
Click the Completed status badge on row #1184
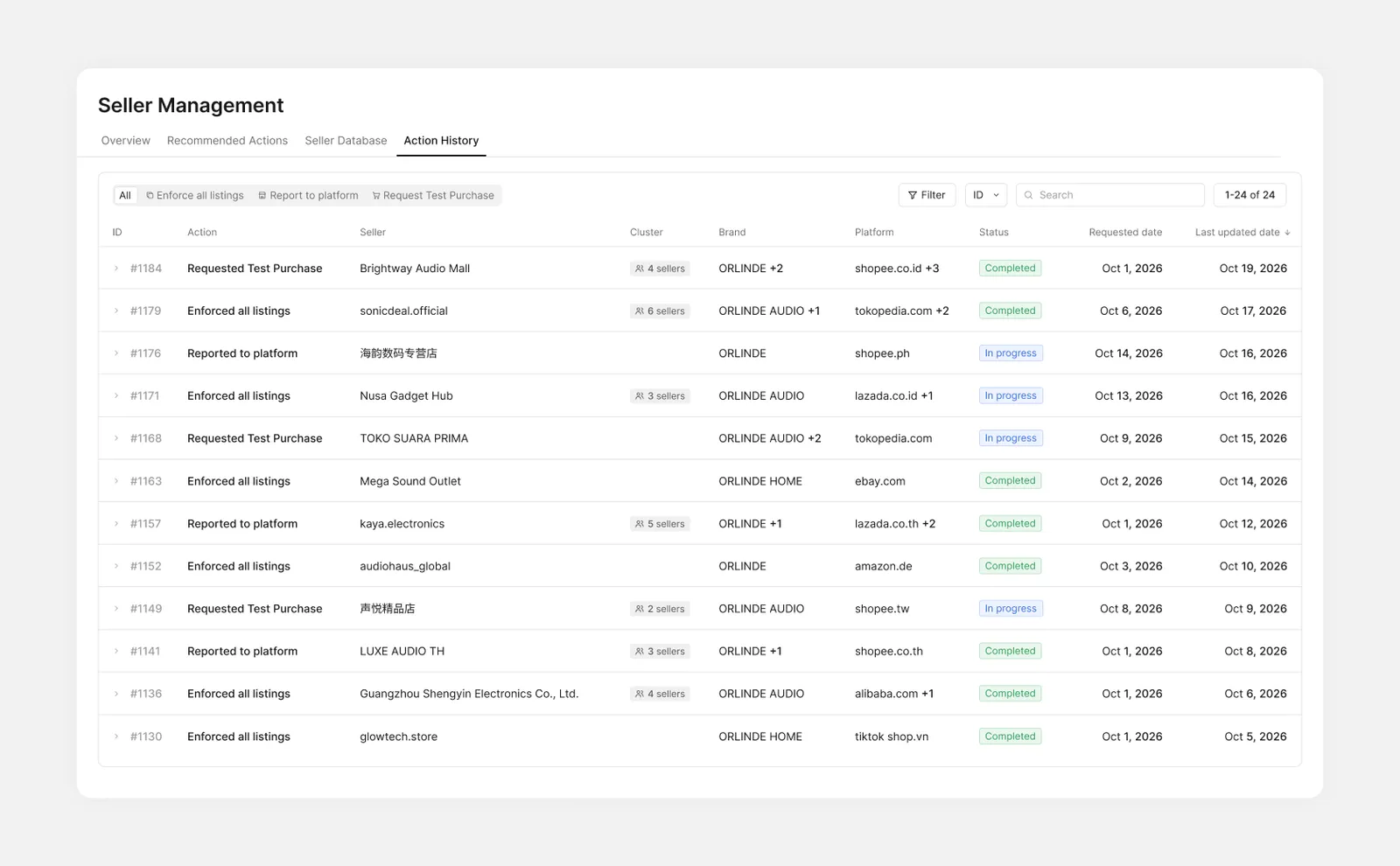[1011, 269]
